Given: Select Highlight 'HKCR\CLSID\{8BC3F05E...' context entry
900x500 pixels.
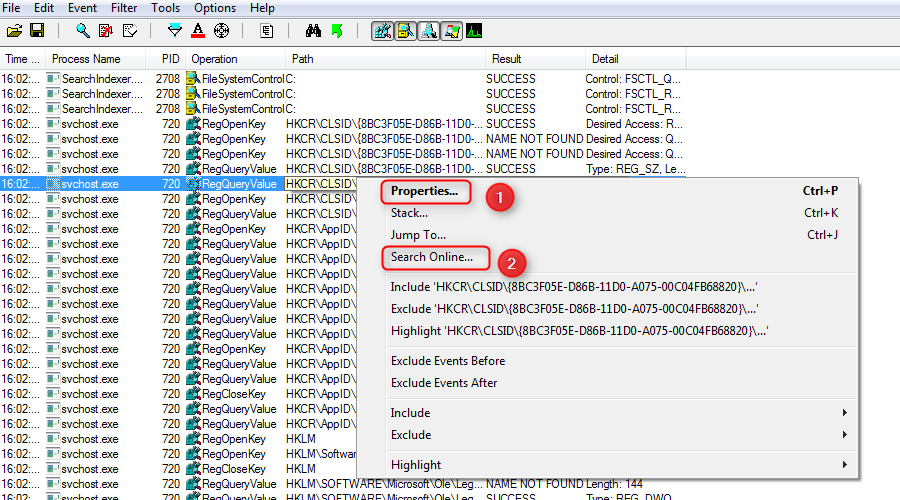Looking at the screenshot, I should coord(580,331).
